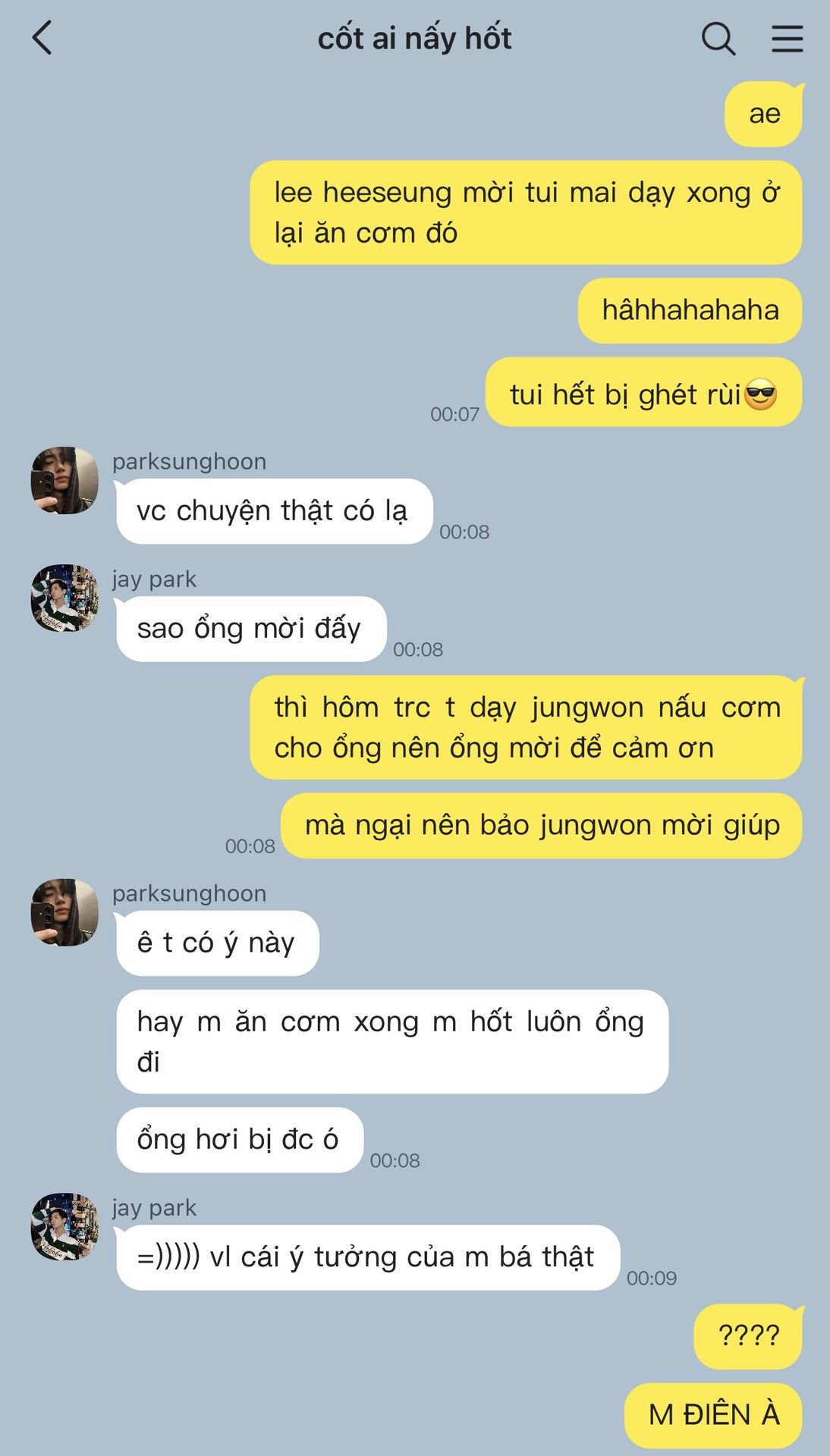Open the chat search magnifier icon
Image resolution: width=830 pixels, height=1456 pixels.
718,38
